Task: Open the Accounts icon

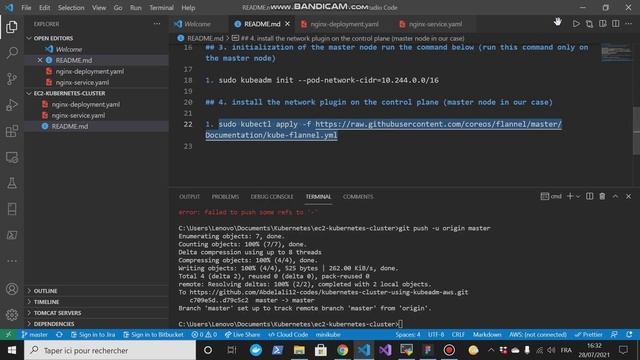Action: coord(12,289)
